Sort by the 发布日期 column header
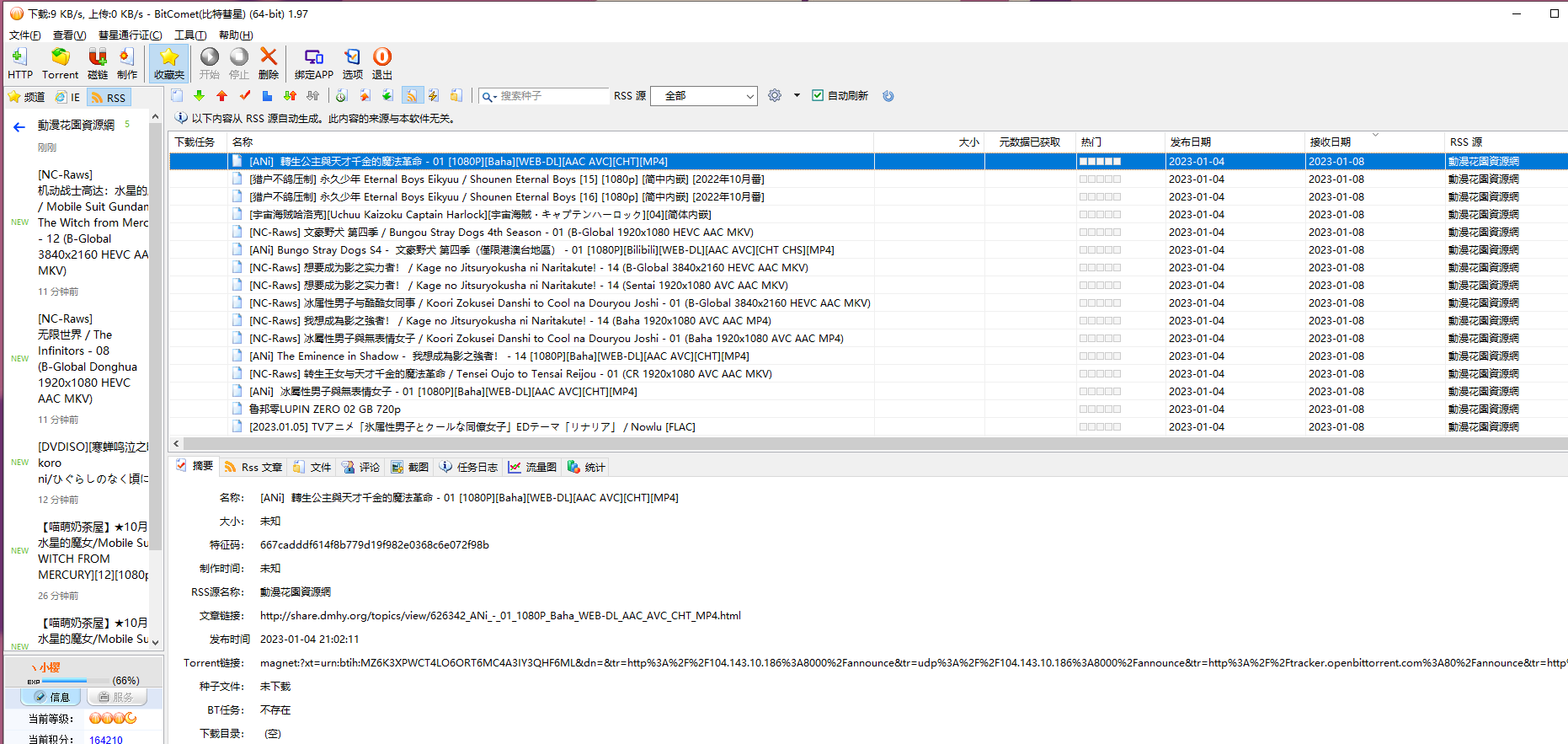 1233,142
